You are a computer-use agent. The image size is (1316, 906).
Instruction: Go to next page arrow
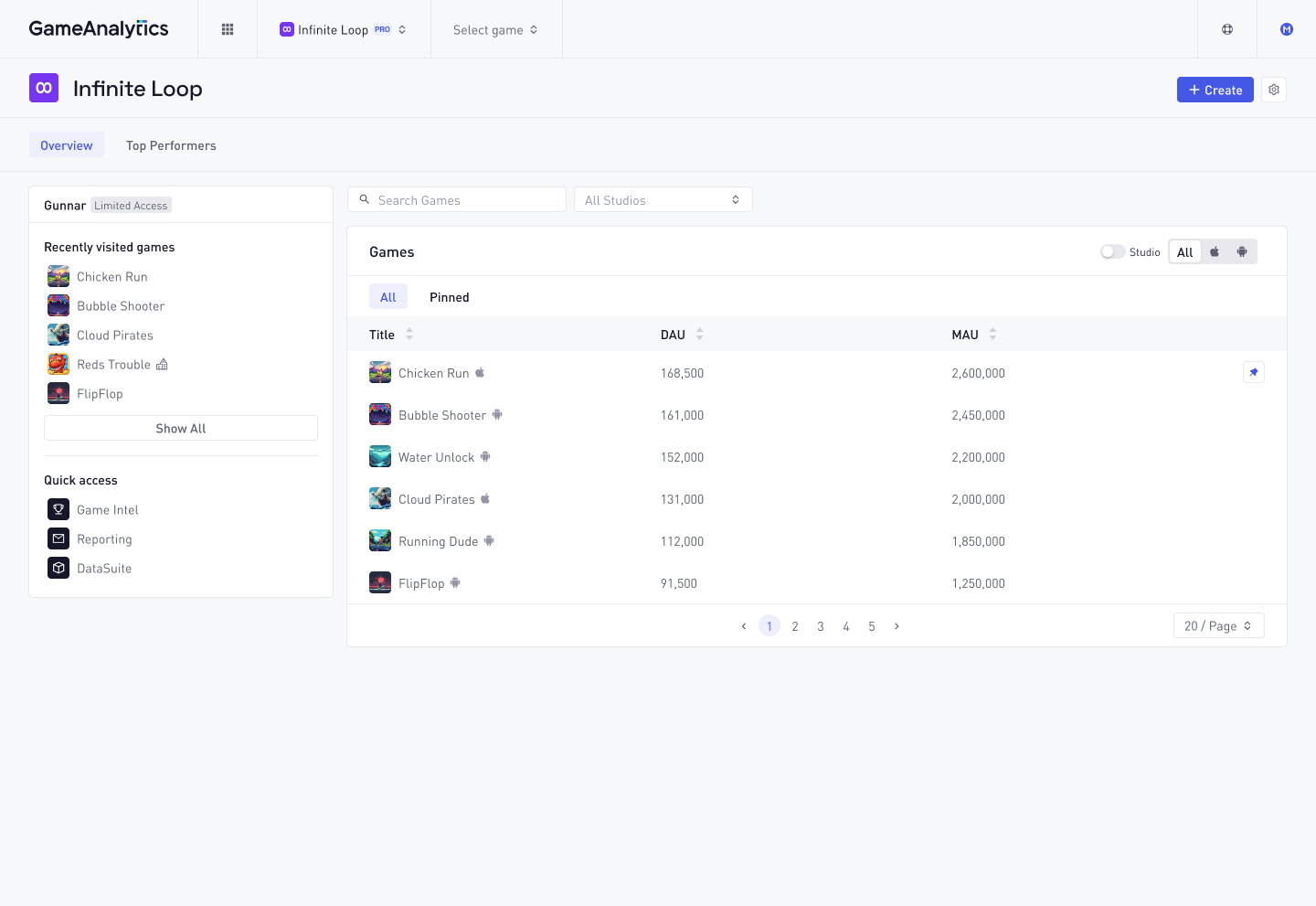point(897,626)
